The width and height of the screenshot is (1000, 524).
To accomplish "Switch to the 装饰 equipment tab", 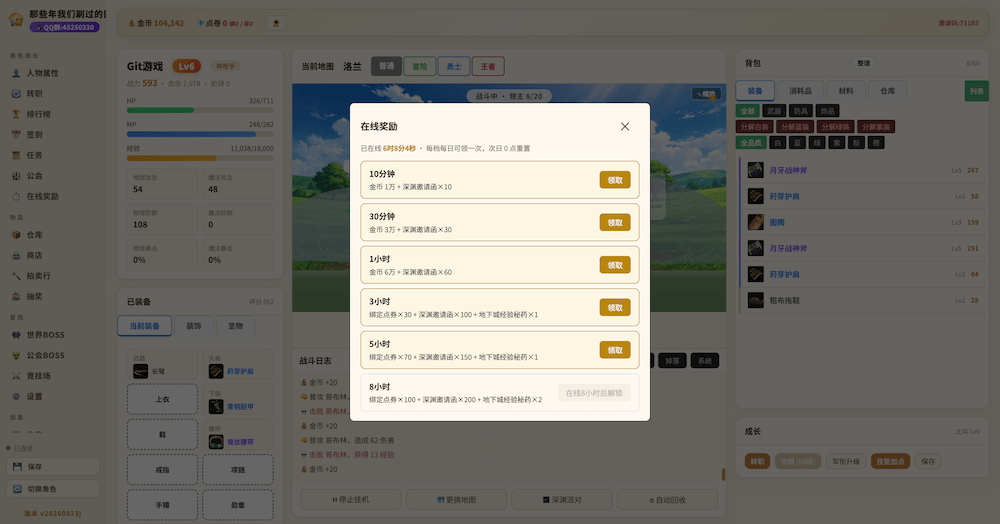I will (194, 326).
